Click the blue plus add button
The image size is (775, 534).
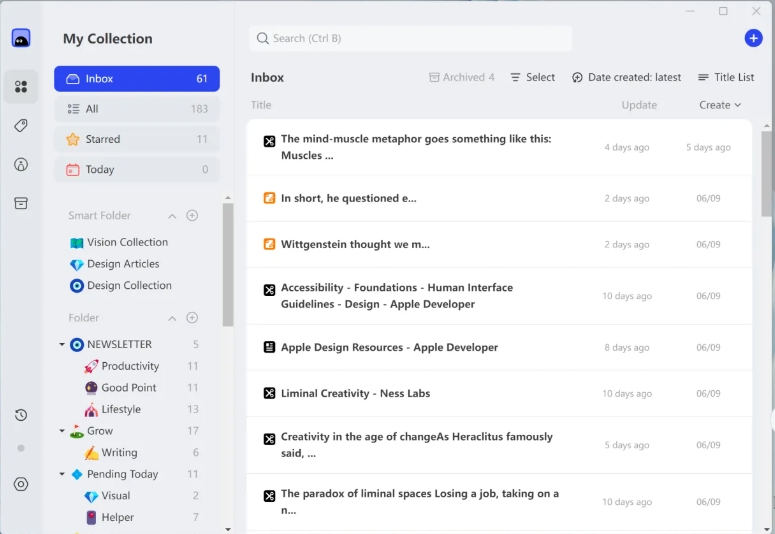point(753,38)
